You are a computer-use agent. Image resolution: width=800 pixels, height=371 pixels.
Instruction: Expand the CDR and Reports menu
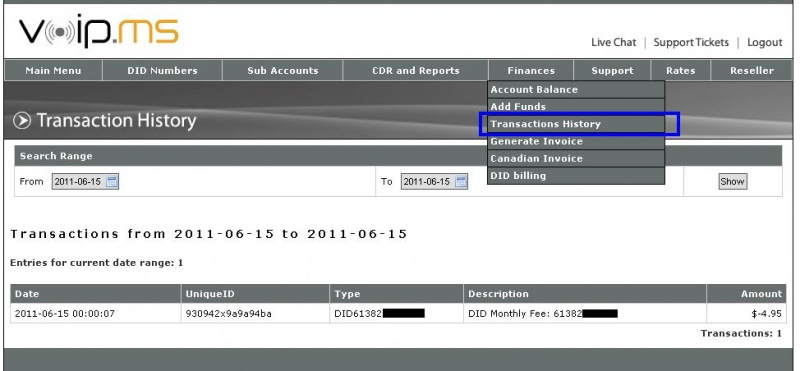416,70
